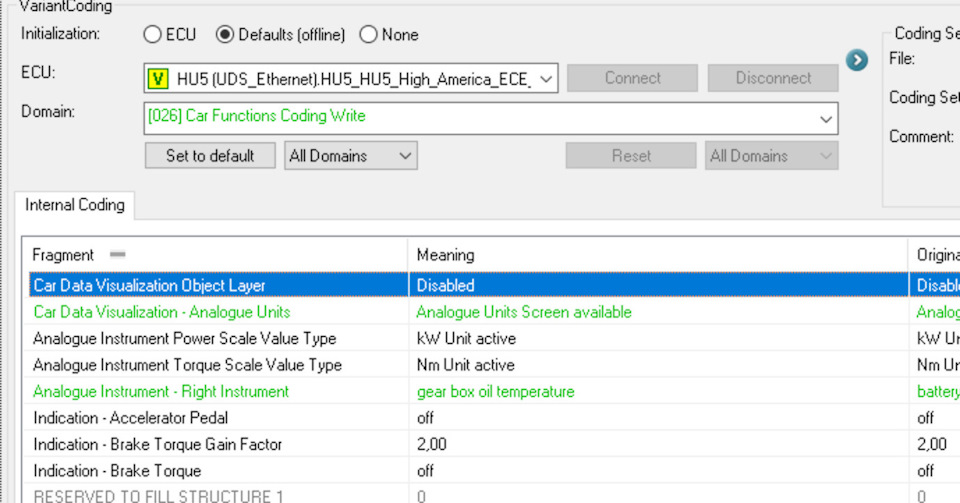Click the Disconnect button

coord(773,78)
